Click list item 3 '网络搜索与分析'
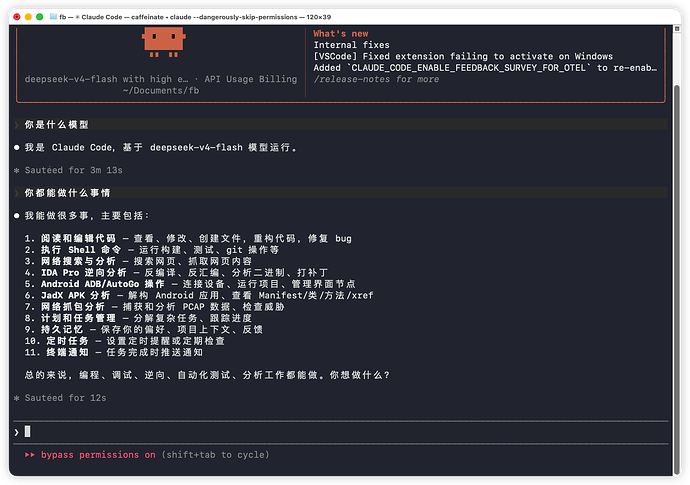Image resolution: width=690 pixels, height=485 pixels. [x=138, y=261]
